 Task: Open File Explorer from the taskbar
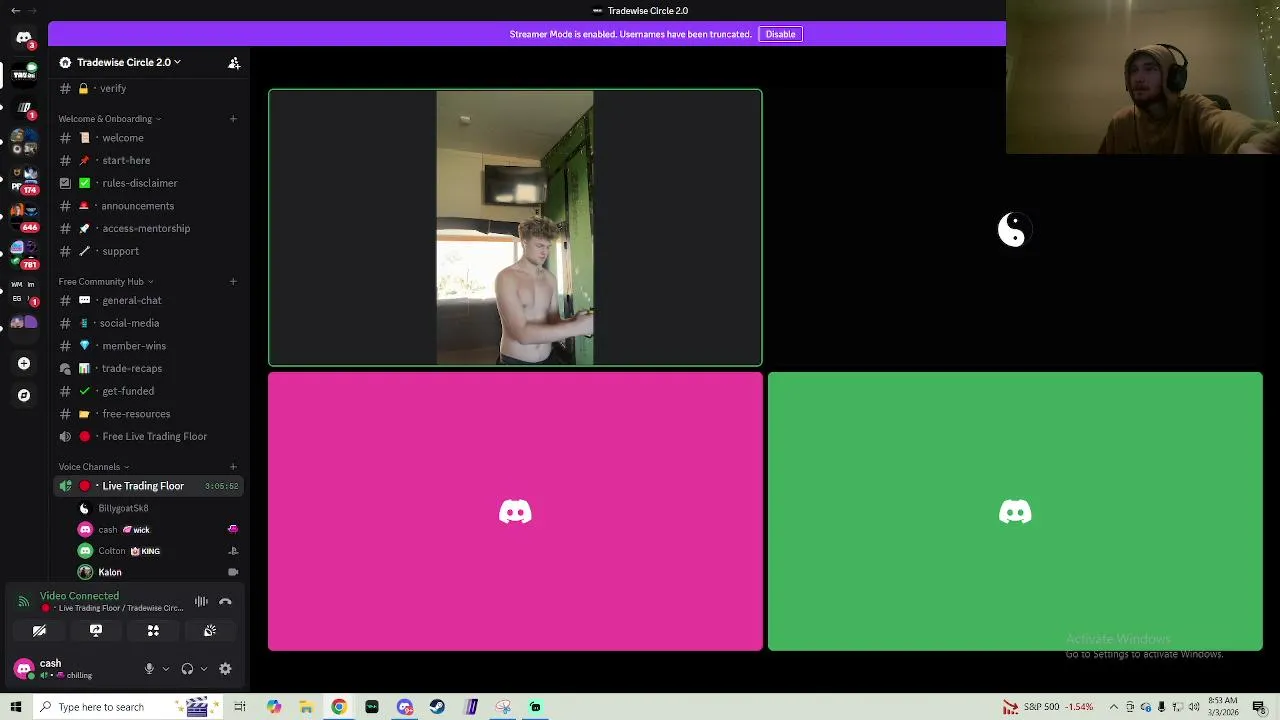[306, 707]
